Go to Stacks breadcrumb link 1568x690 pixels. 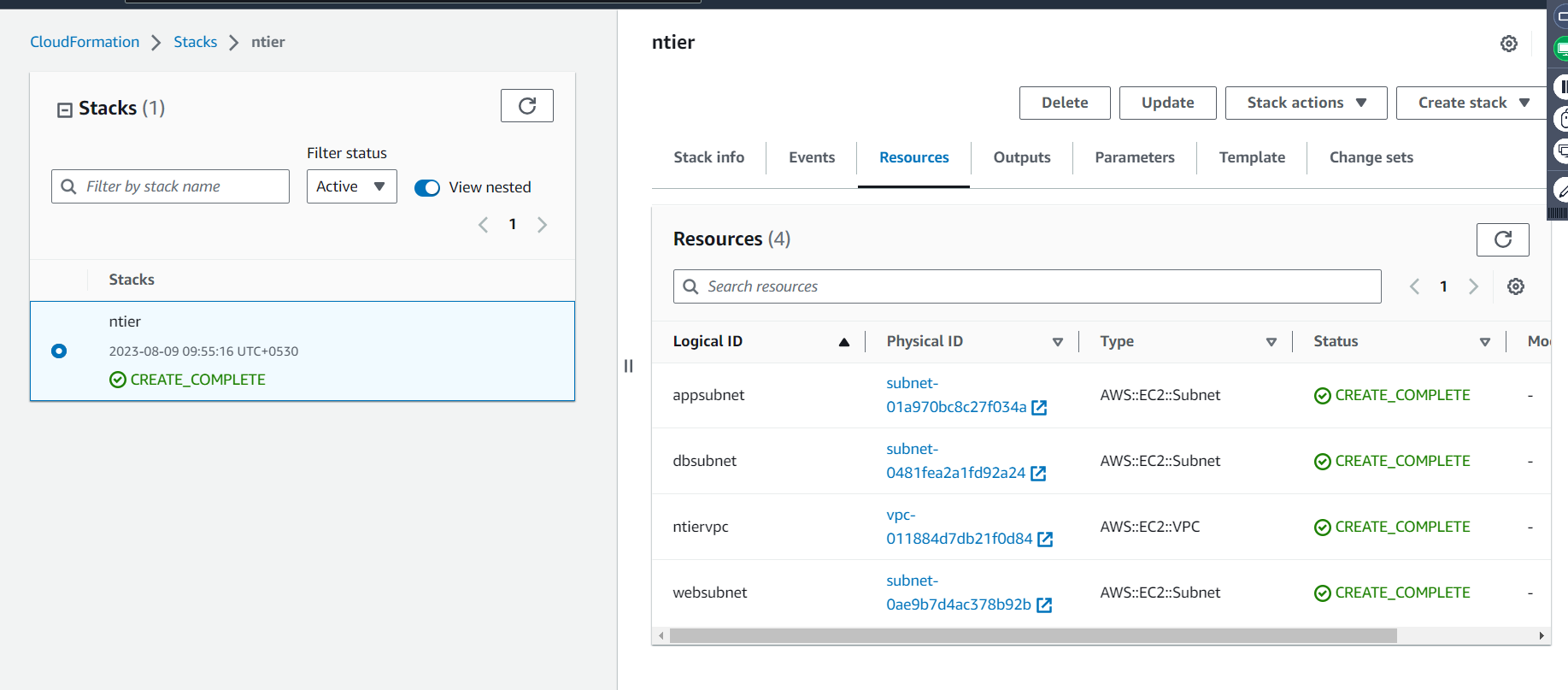click(x=196, y=42)
